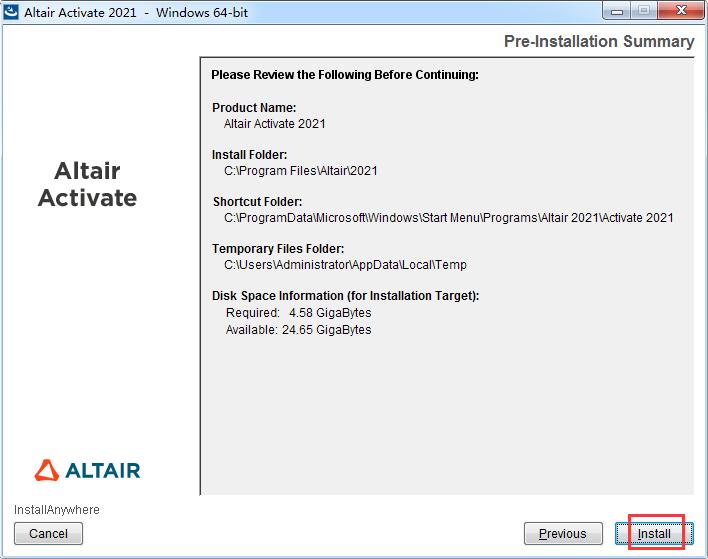The image size is (708, 559).
Task: Select the Product Name label
Action: (x=254, y=108)
